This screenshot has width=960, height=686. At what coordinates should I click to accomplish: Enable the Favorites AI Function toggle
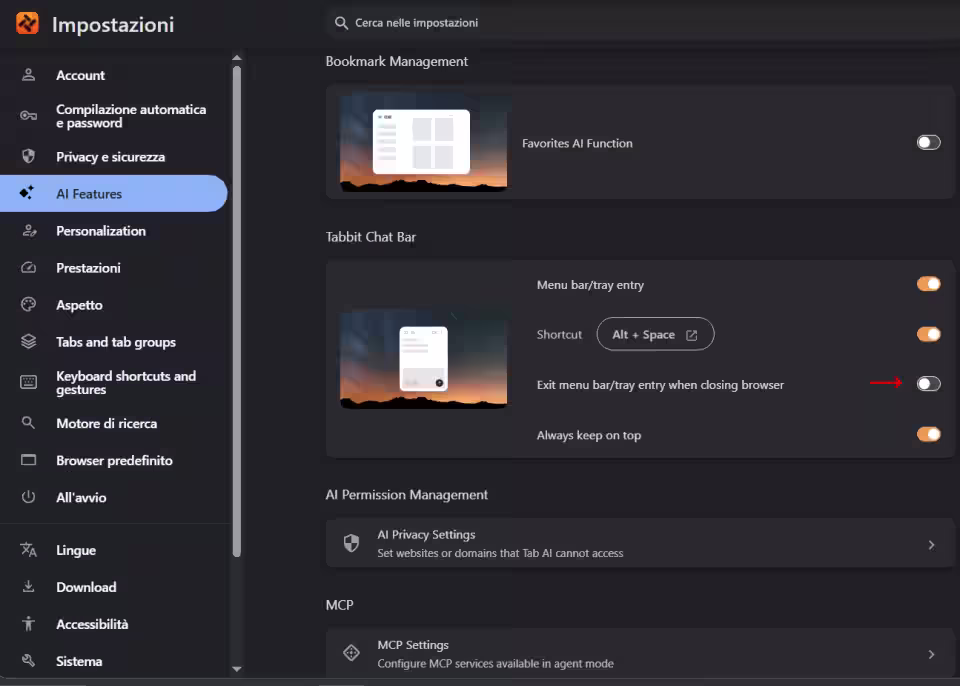coord(928,143)
